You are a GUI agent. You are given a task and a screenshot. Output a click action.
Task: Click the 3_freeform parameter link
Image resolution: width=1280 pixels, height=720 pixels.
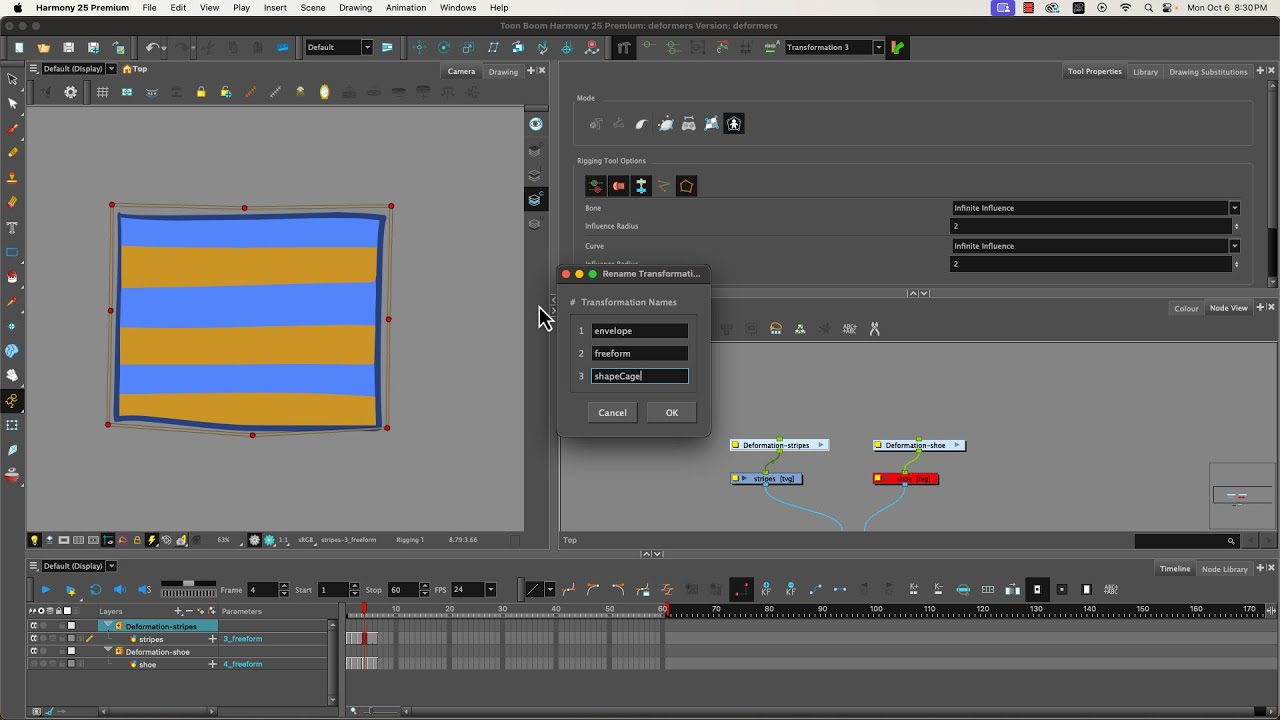(242, 639)
